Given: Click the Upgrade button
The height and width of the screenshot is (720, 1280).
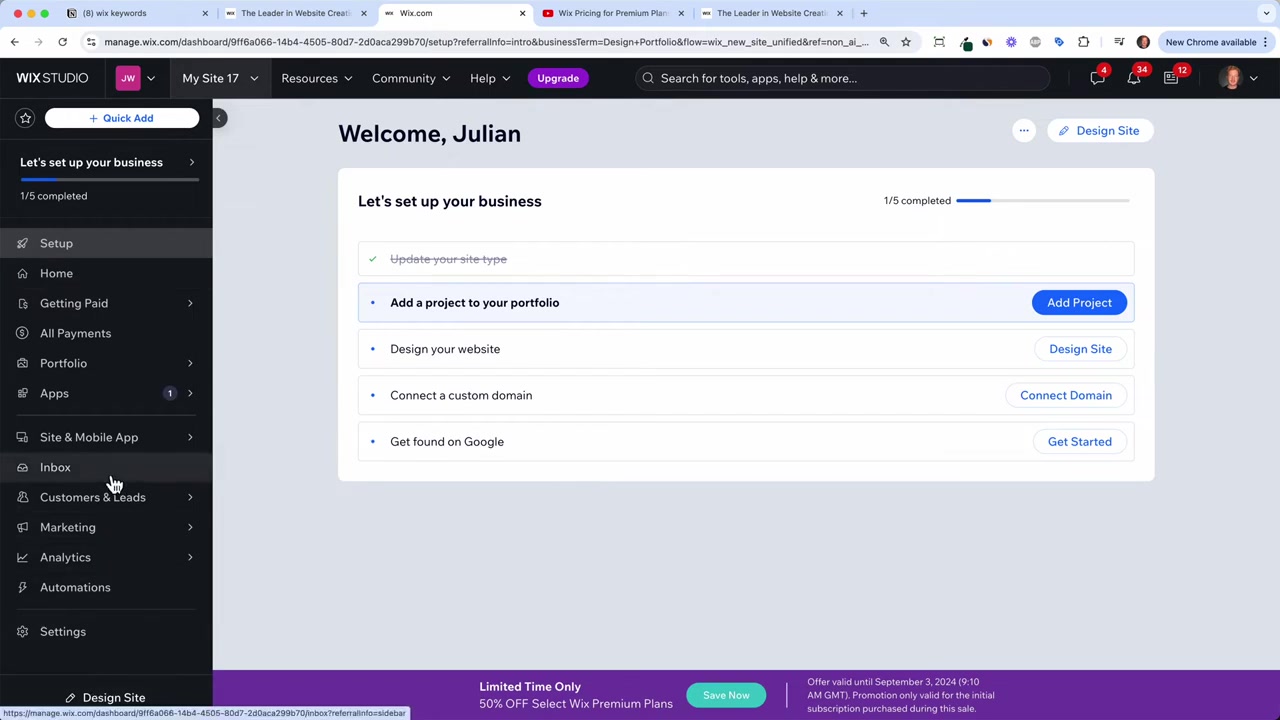Looking at the screenshot, I should click(x=558, y=78).
